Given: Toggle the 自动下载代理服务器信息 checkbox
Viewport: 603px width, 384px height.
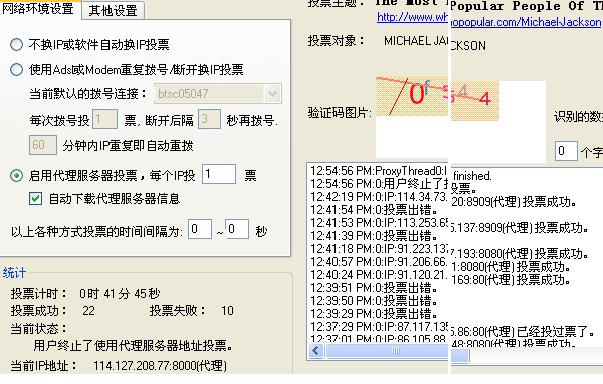Looking at the screenshot, I should 35,199.
